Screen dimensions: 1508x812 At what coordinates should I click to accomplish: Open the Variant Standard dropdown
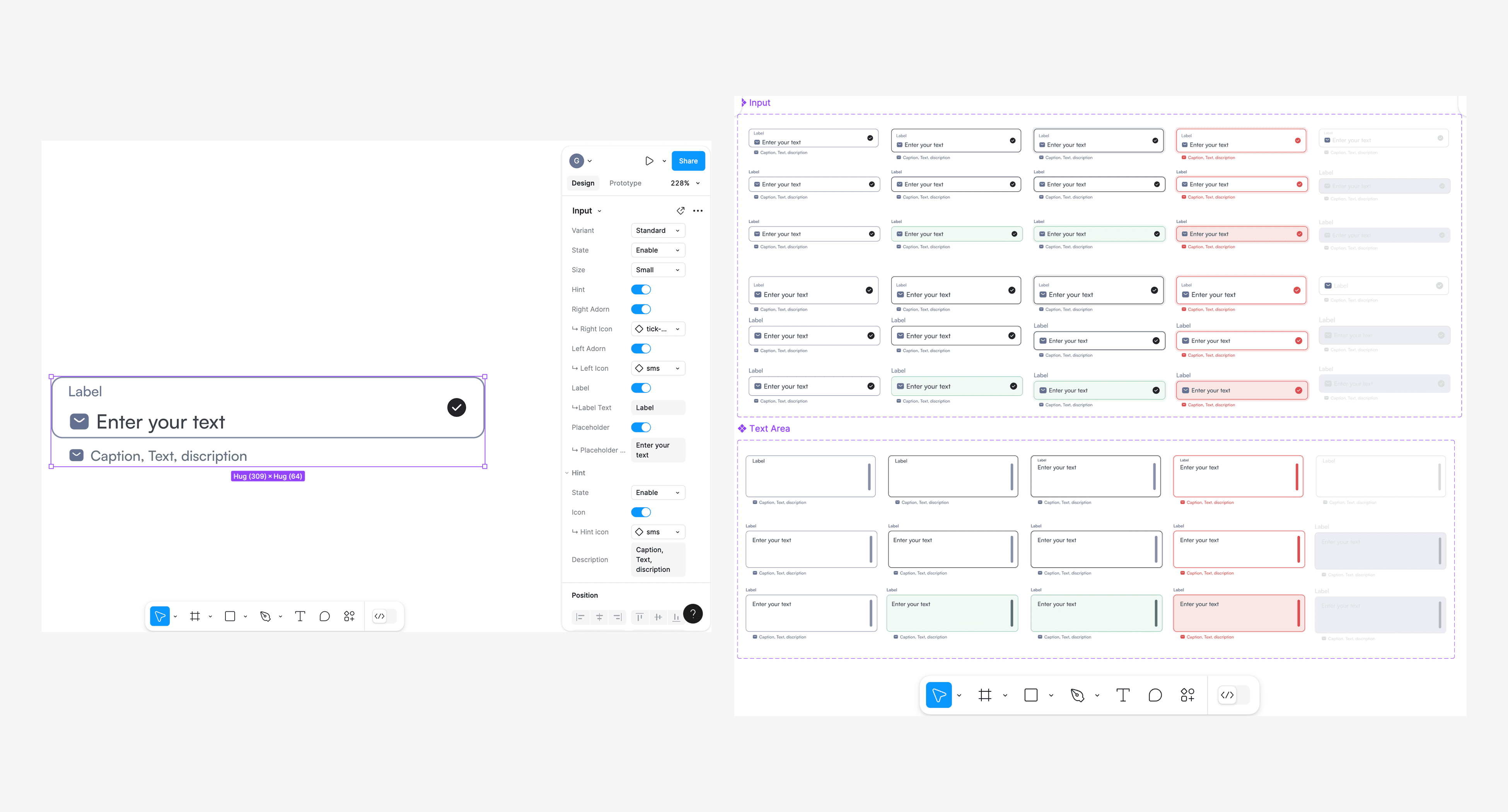click(x=657, y=231)
